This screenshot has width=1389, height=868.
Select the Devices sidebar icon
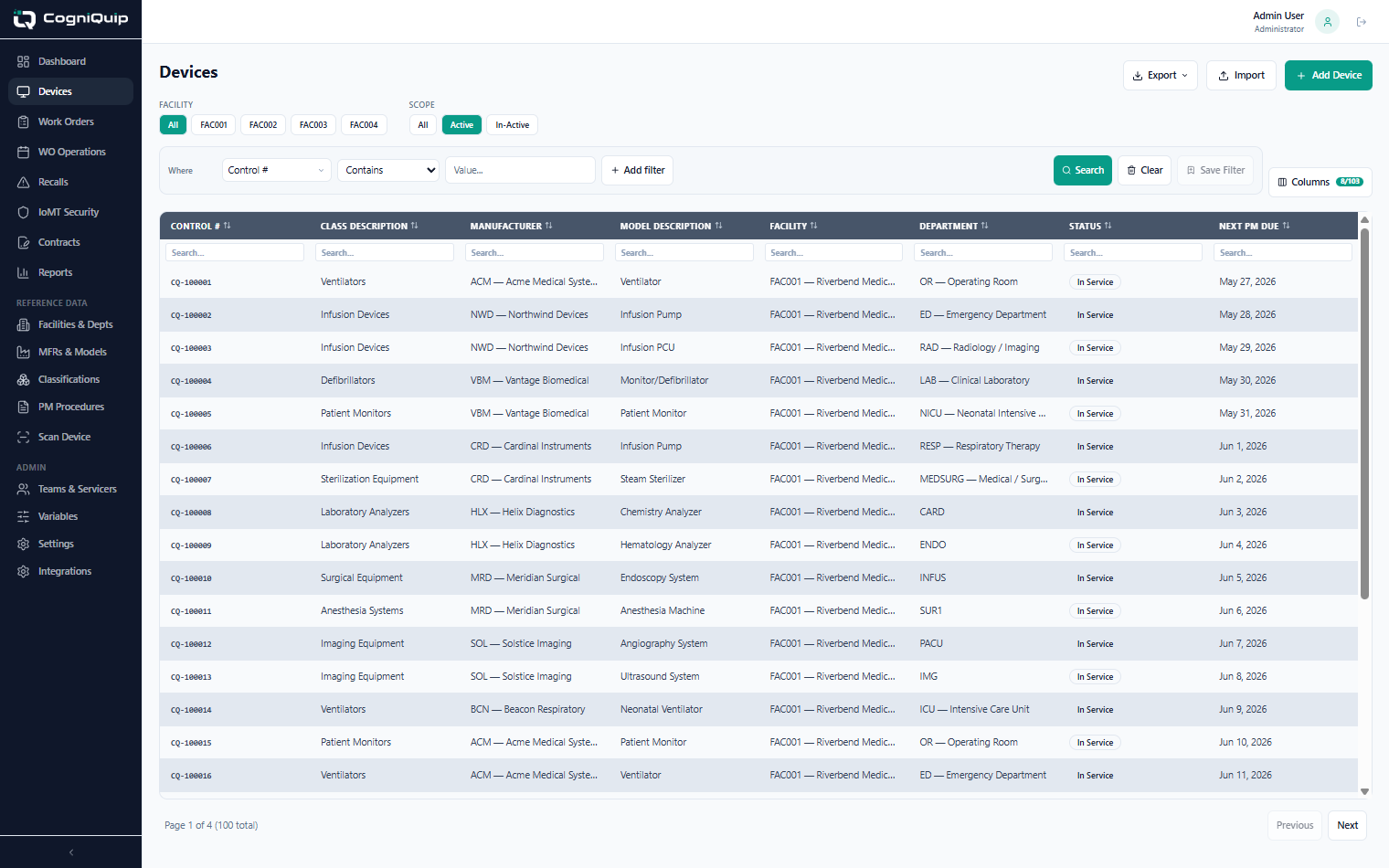click(x=24, y=91)
